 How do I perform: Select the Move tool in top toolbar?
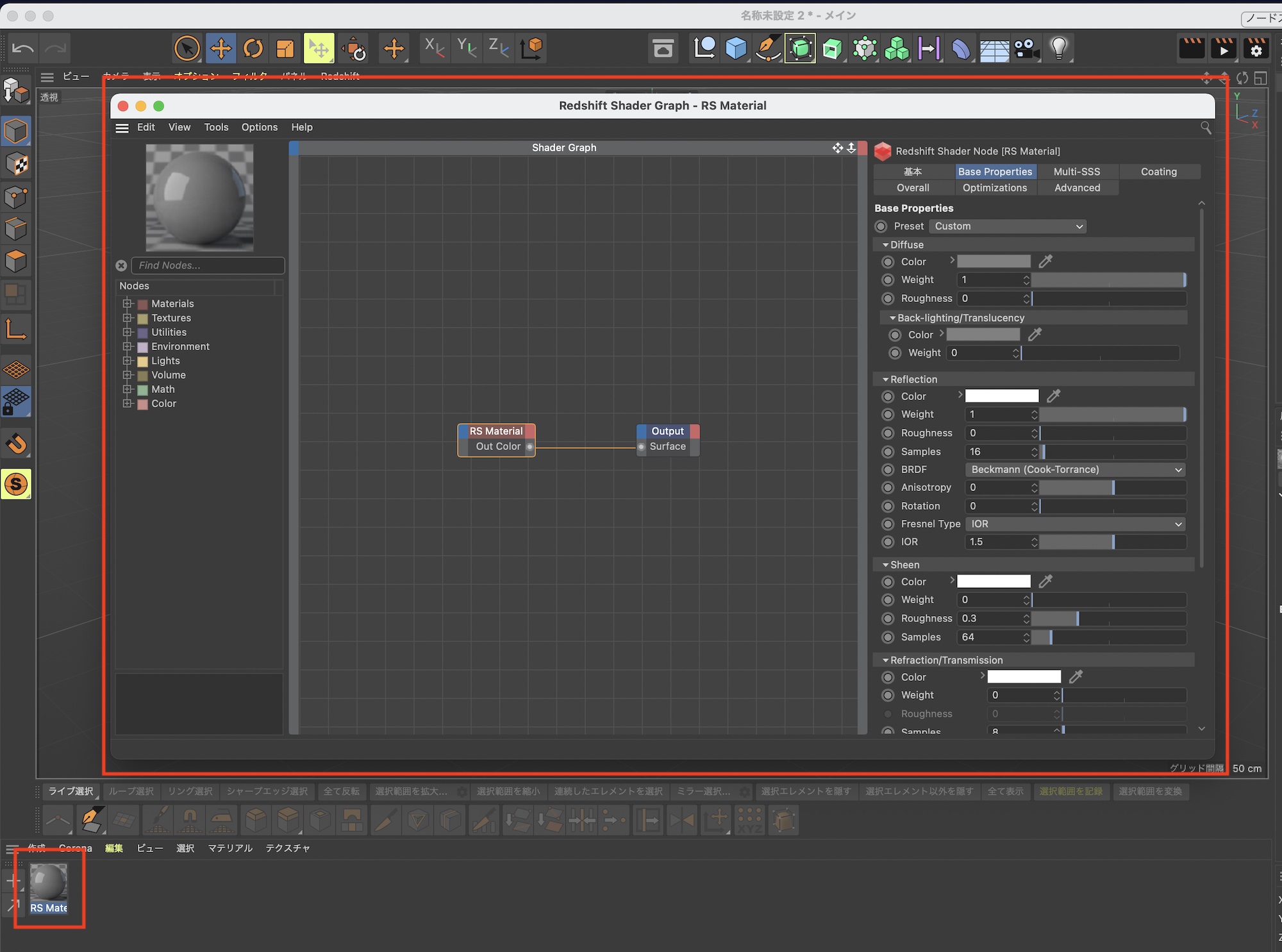pos(221,48)
